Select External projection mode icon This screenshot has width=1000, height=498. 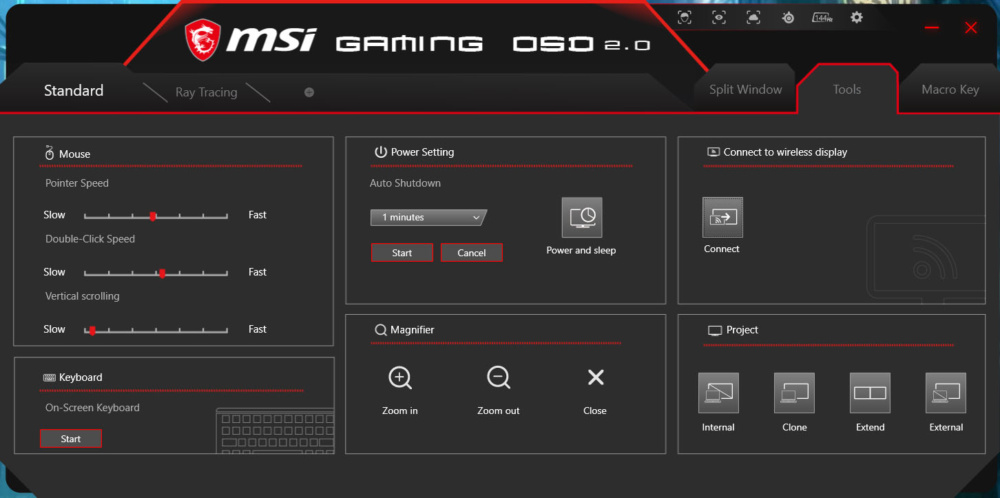click(x=946, y=393)
